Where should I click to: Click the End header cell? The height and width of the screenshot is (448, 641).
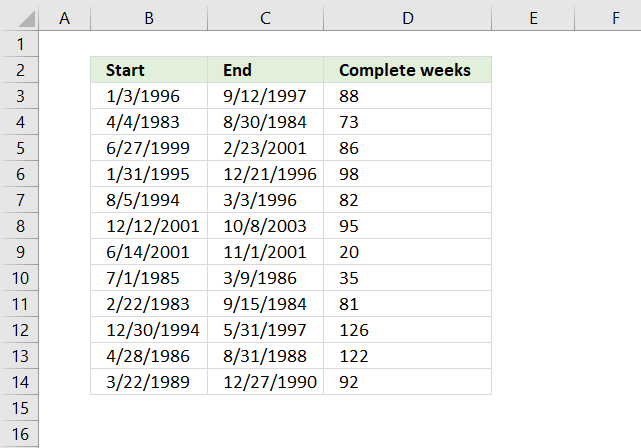[265, 70]
